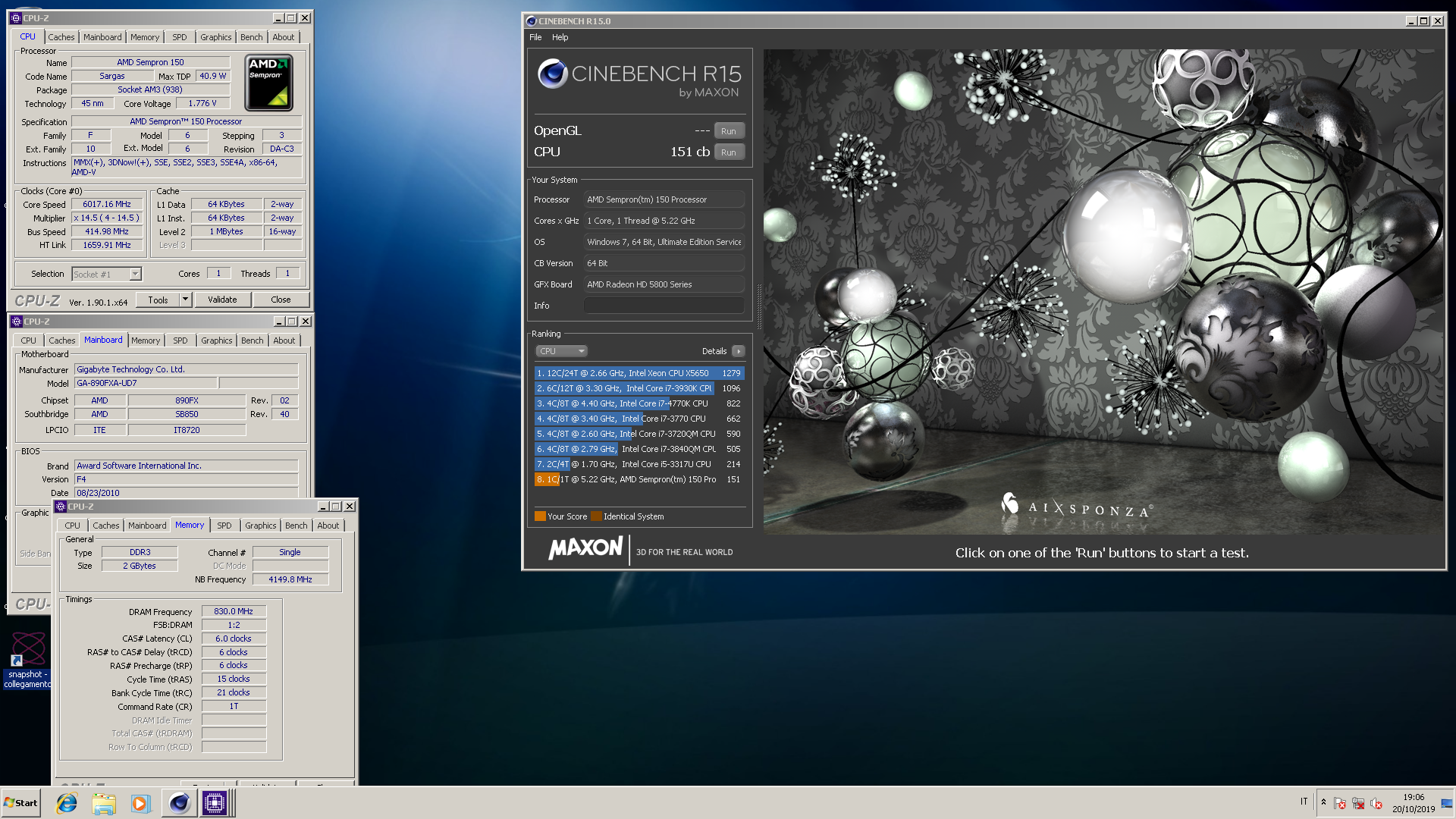This screenshot has height=819, width=1456.
Task: Run the CPU benchmark
Action: pos(729,152)
